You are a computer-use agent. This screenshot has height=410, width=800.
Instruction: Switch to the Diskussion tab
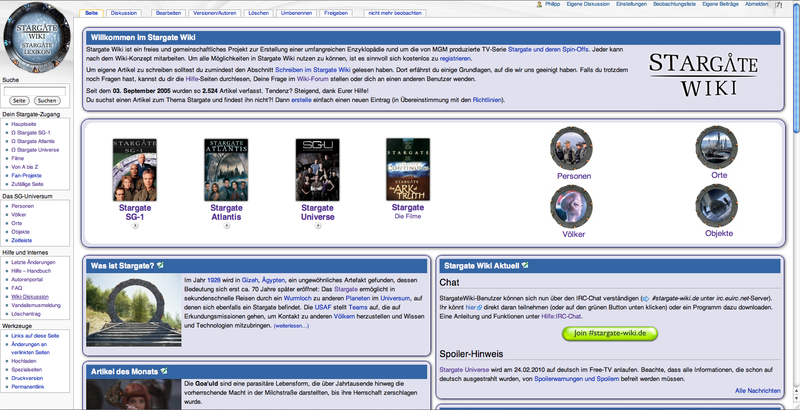(125, 15)
